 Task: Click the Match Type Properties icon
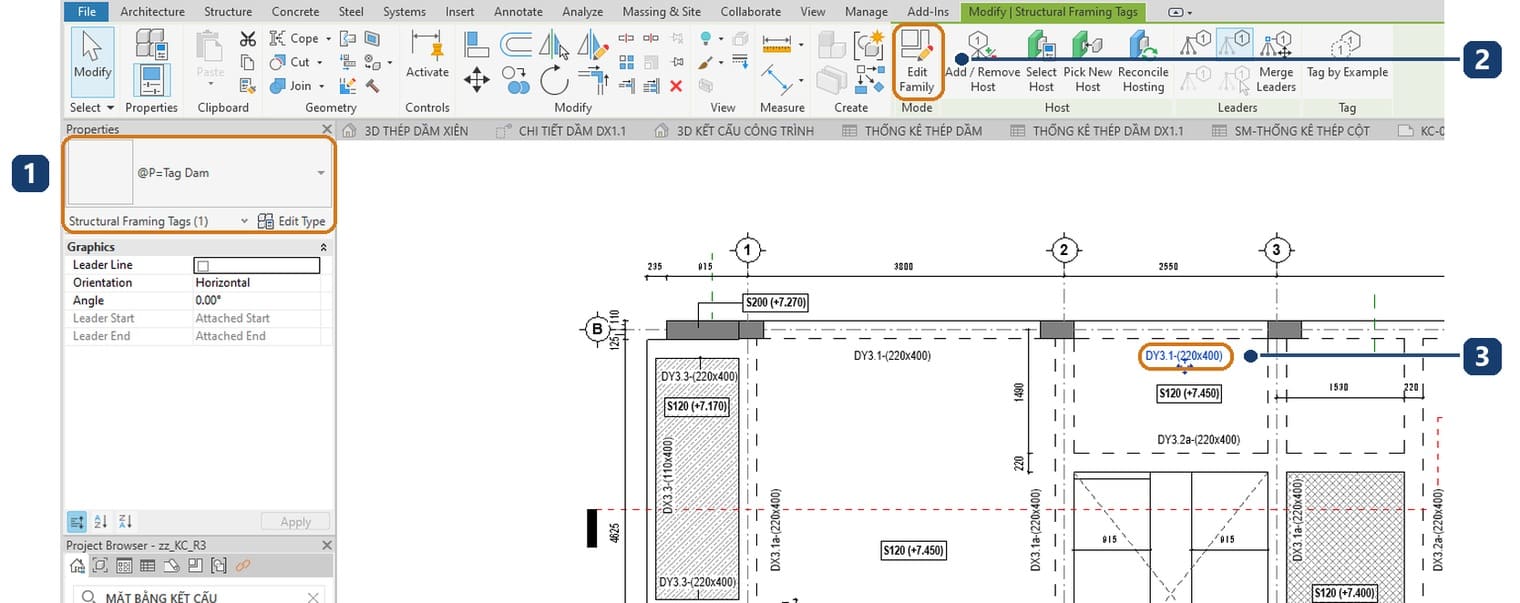pyautogui.click(x=248, y=86)
